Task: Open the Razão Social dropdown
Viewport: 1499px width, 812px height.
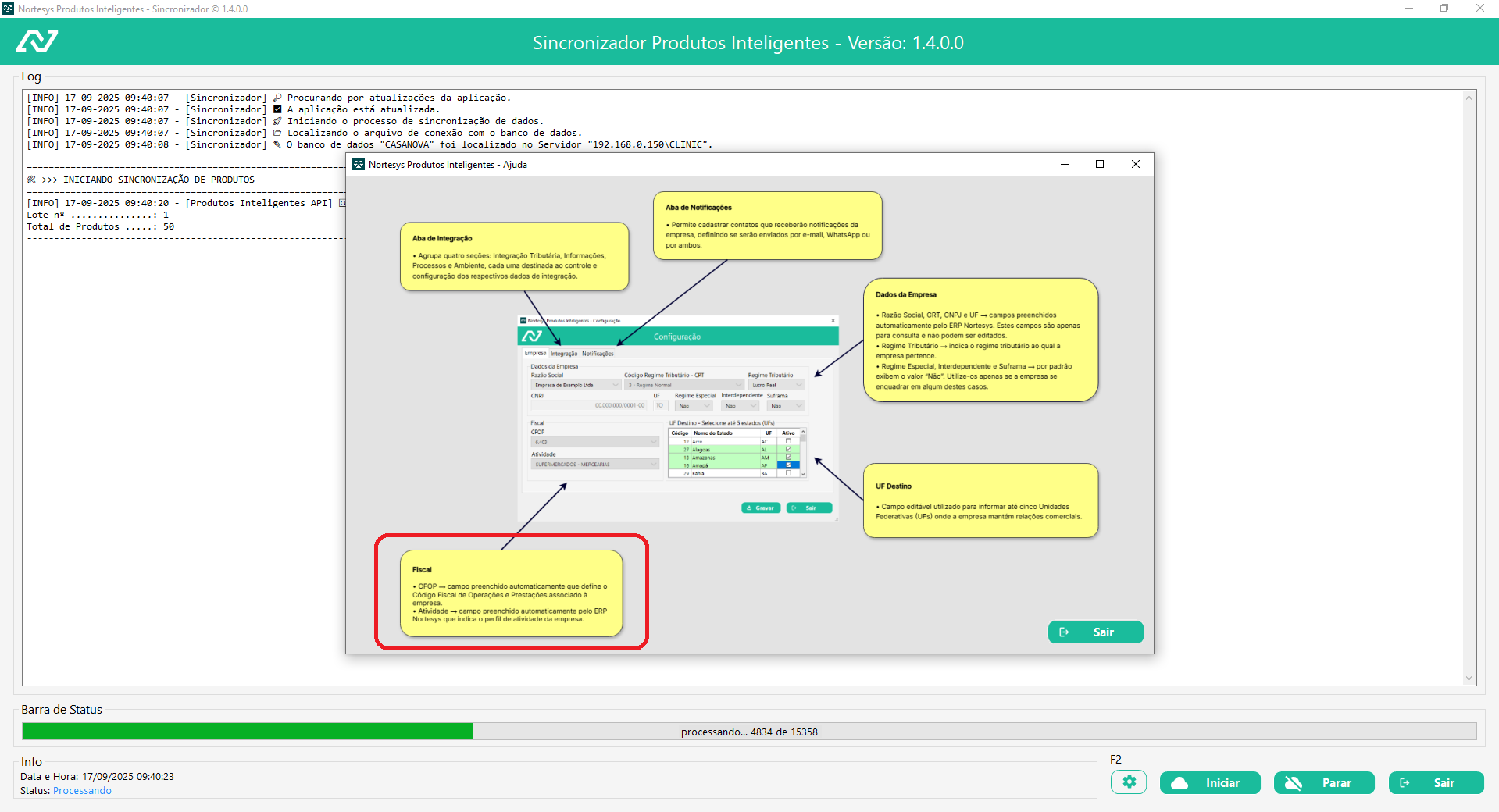Action: pos(615,385)
